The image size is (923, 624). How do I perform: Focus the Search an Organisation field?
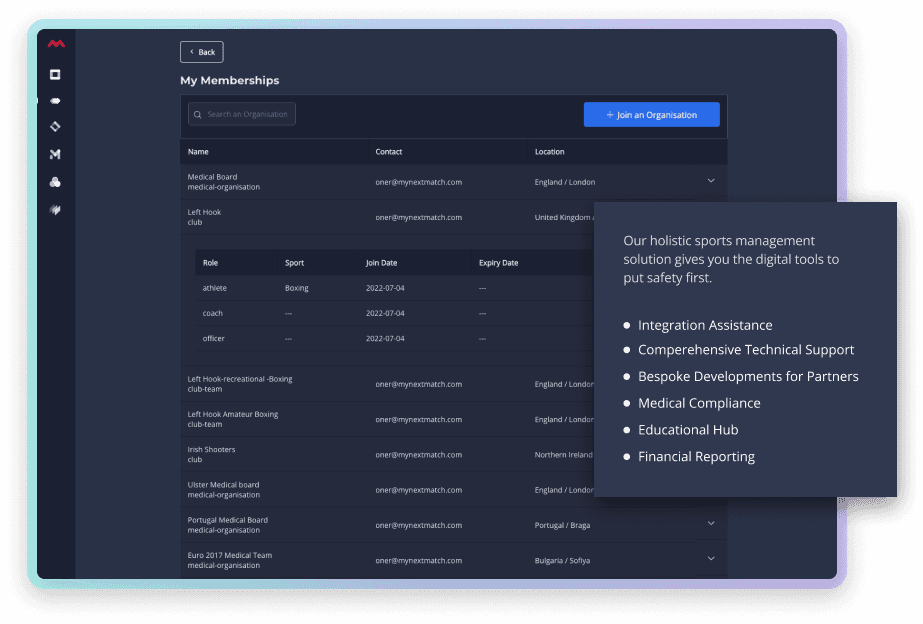[242, 114]
